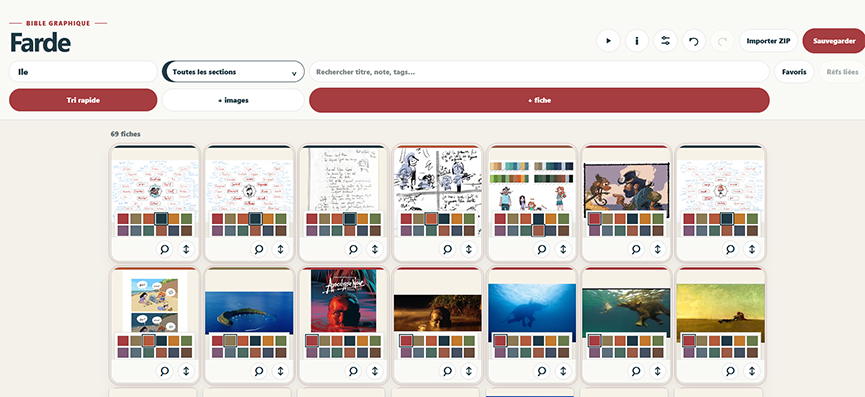Click the Farde page title
This screenshot has width=865, height=397.
tap(40, 42)
